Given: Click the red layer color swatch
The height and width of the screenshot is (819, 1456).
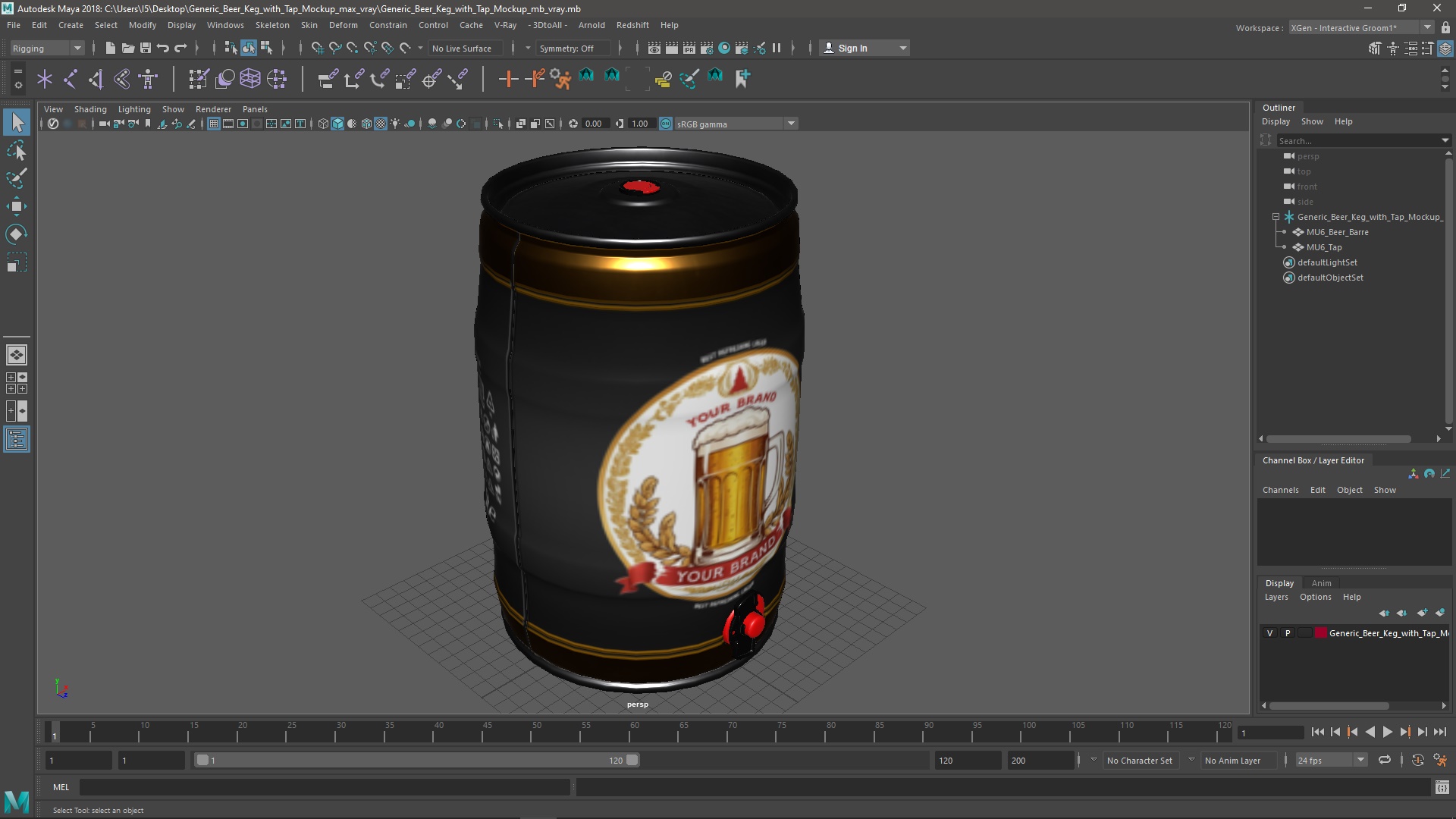Looking at the screenshot, I should pos(1320,632).
